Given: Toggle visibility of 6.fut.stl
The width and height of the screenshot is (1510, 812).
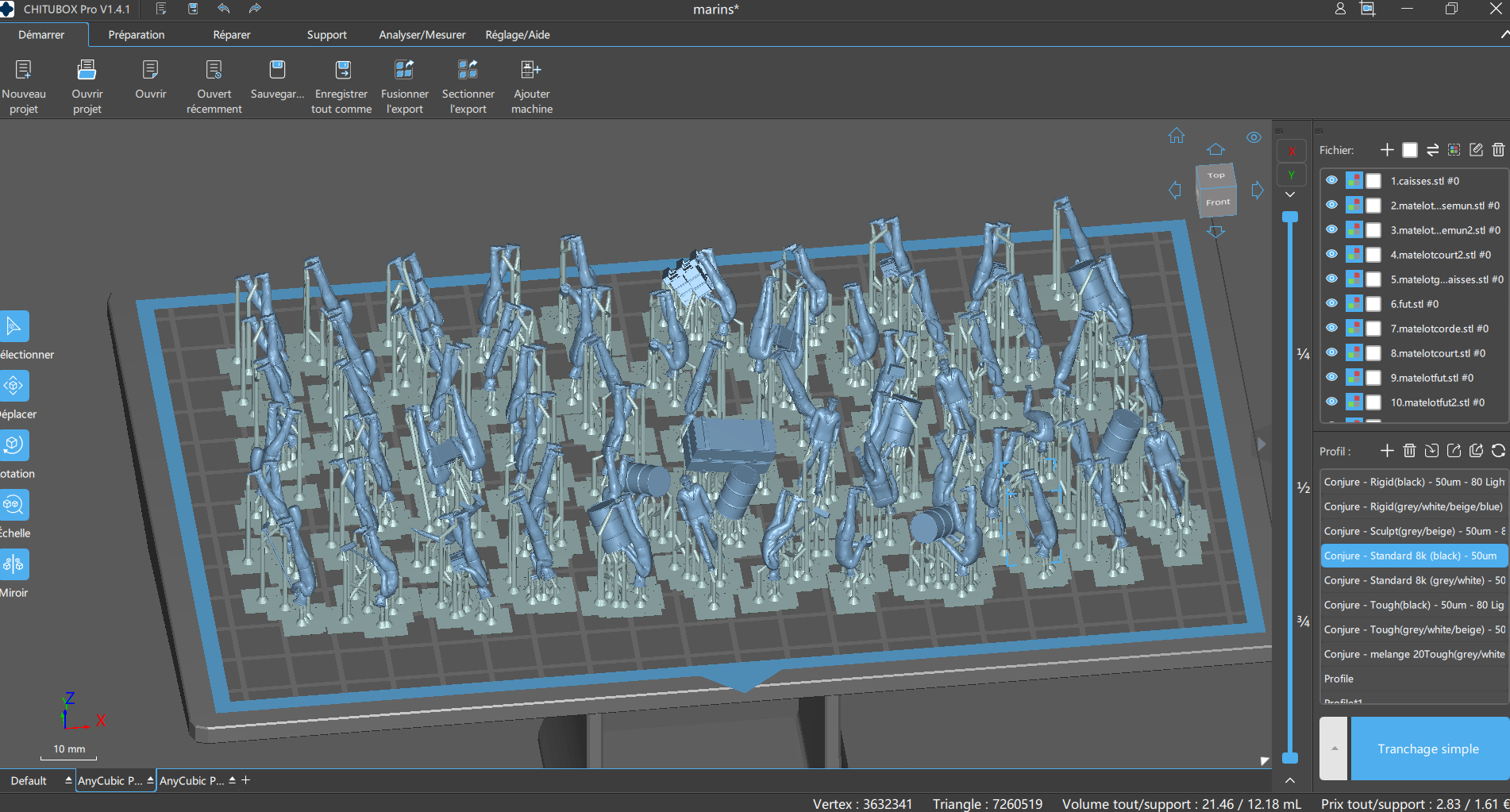Looking at the screenshot, I should 1331,304.
